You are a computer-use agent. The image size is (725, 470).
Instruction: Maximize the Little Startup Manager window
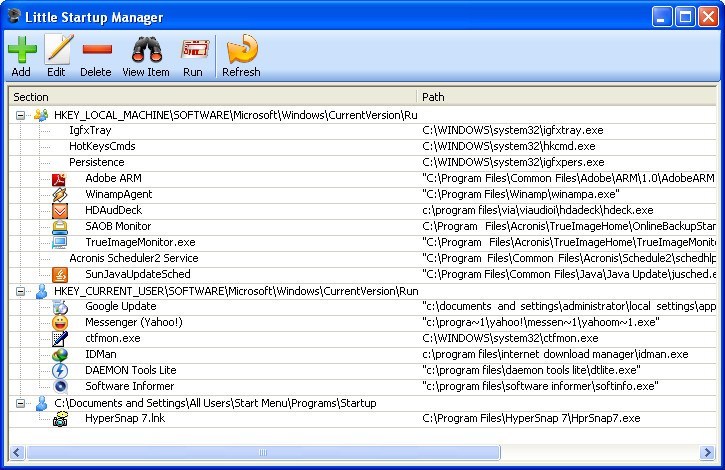click(685, 17)
